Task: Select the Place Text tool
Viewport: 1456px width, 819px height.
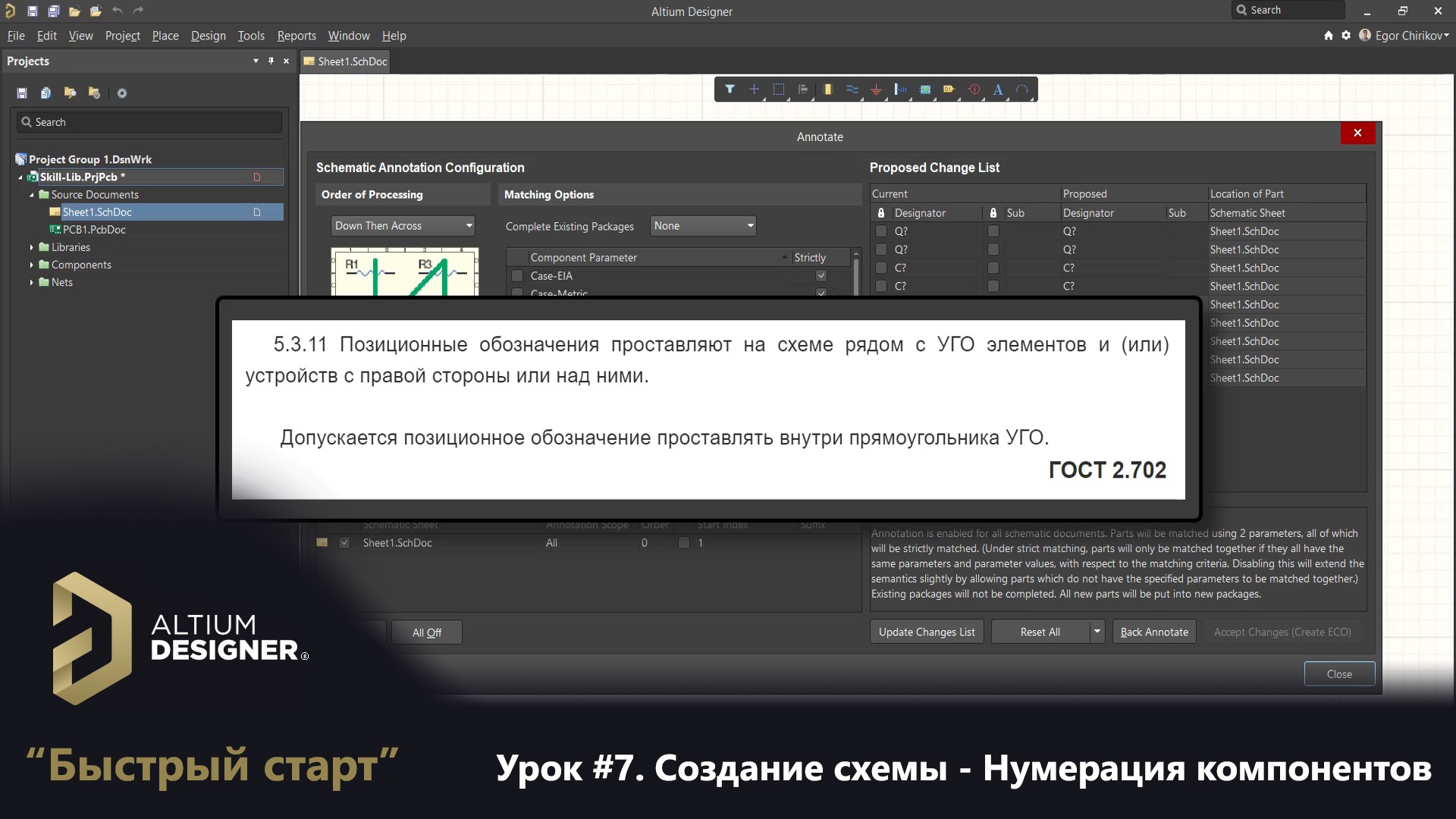Action: click(997, 89)
